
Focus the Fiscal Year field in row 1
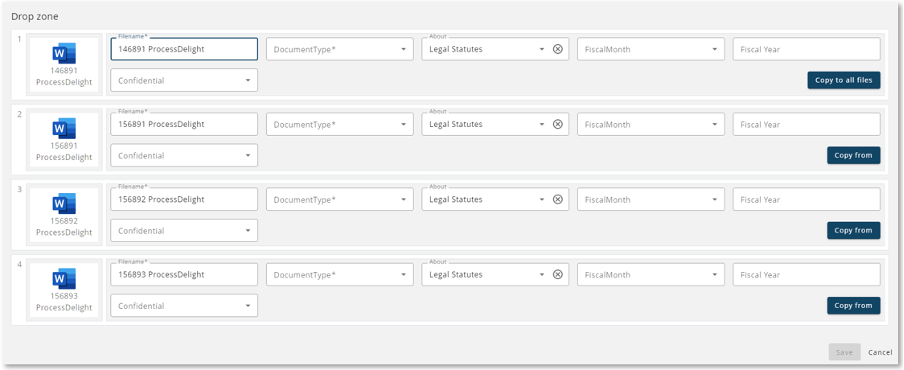tap(807, 49)
